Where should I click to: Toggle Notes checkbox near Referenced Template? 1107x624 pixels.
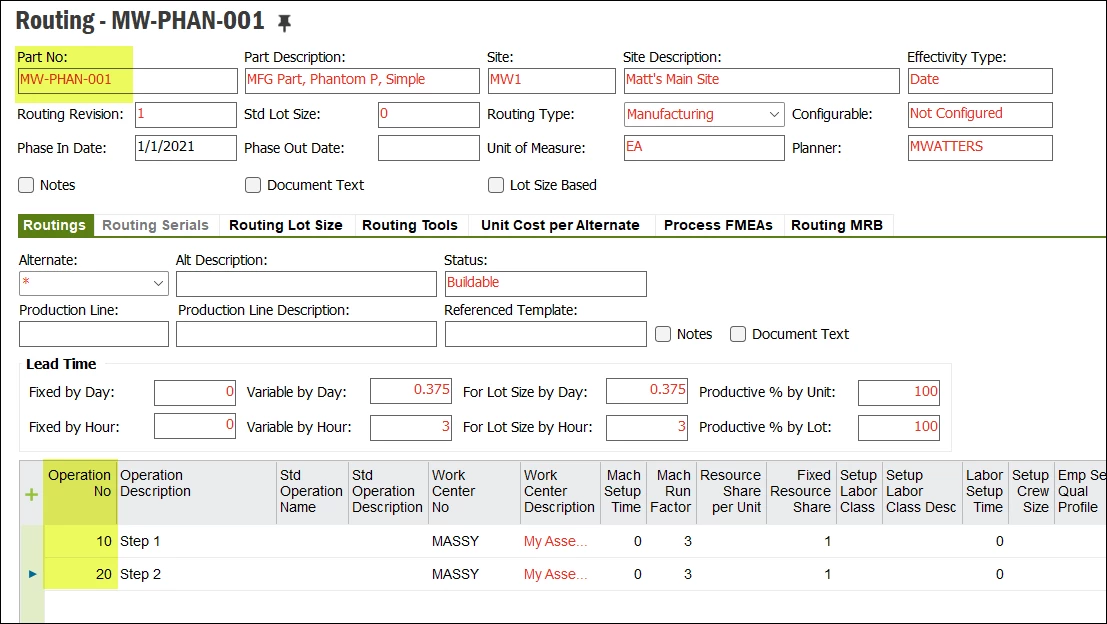663,334
